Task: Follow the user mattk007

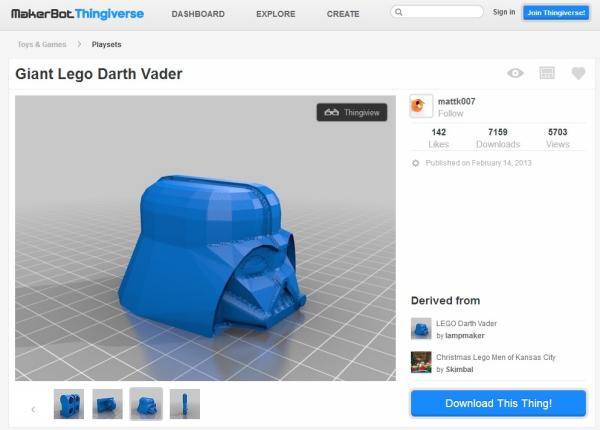Action: tap(450, 114)
